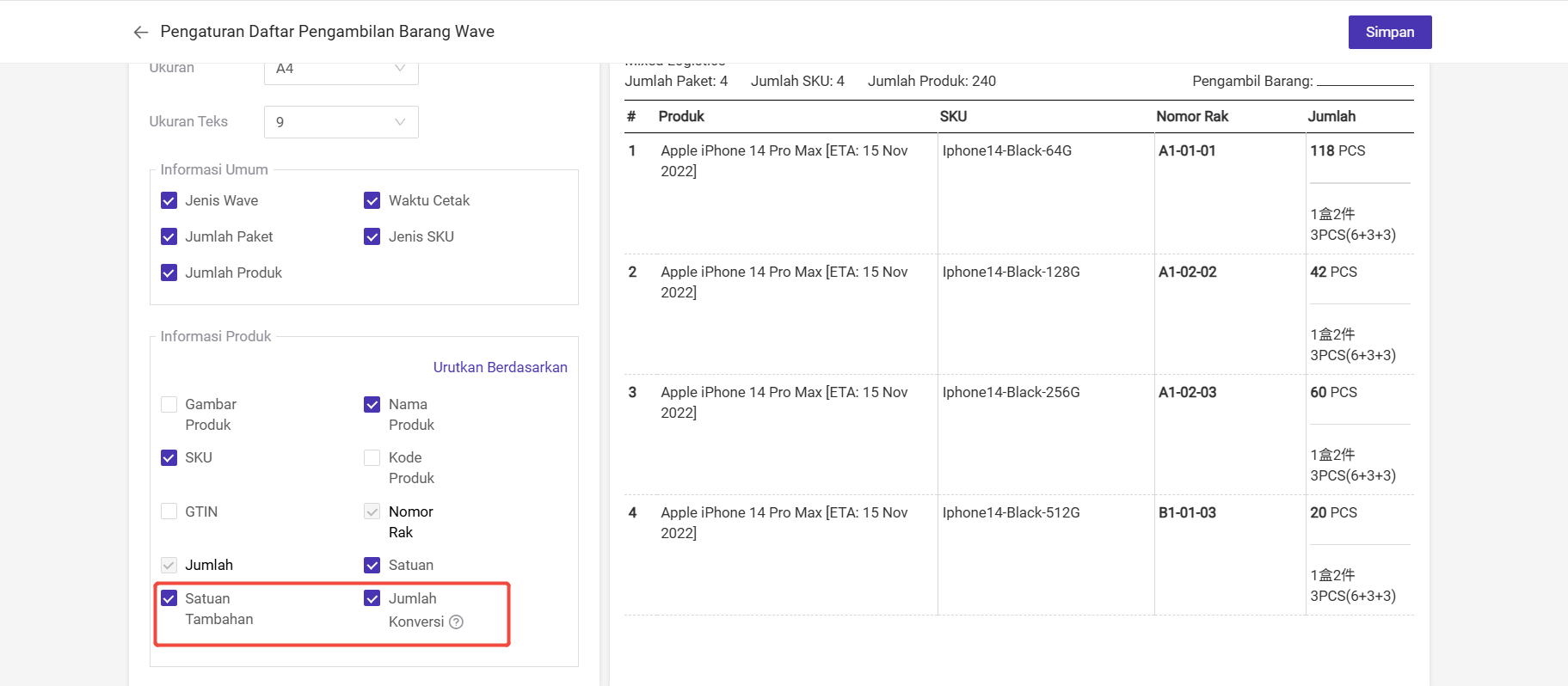Select SKU cell Iphone14-Black-256G
The image size is (1568, 686).
1012,392
